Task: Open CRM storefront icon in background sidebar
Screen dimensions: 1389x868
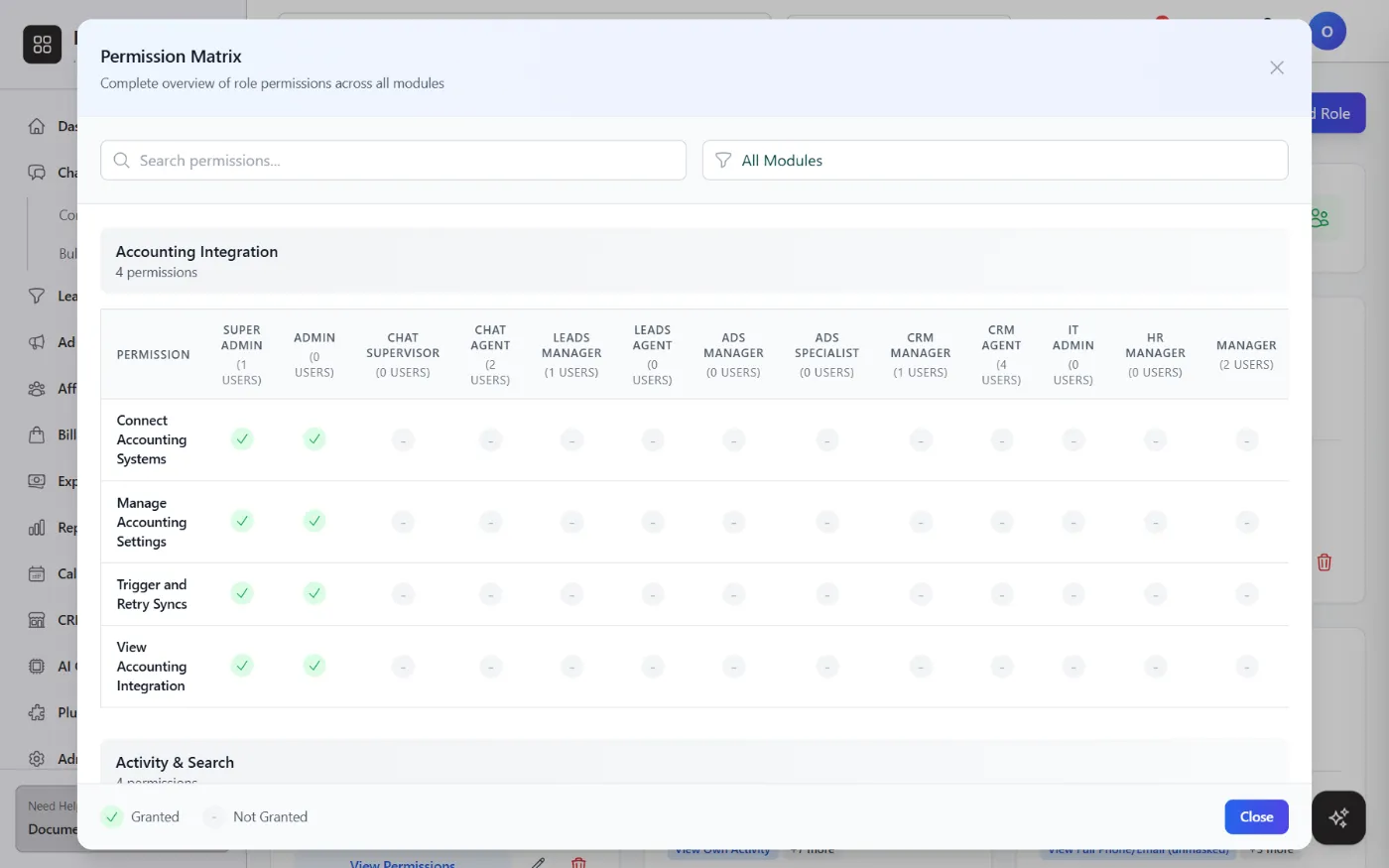Action: coord(37,620)
